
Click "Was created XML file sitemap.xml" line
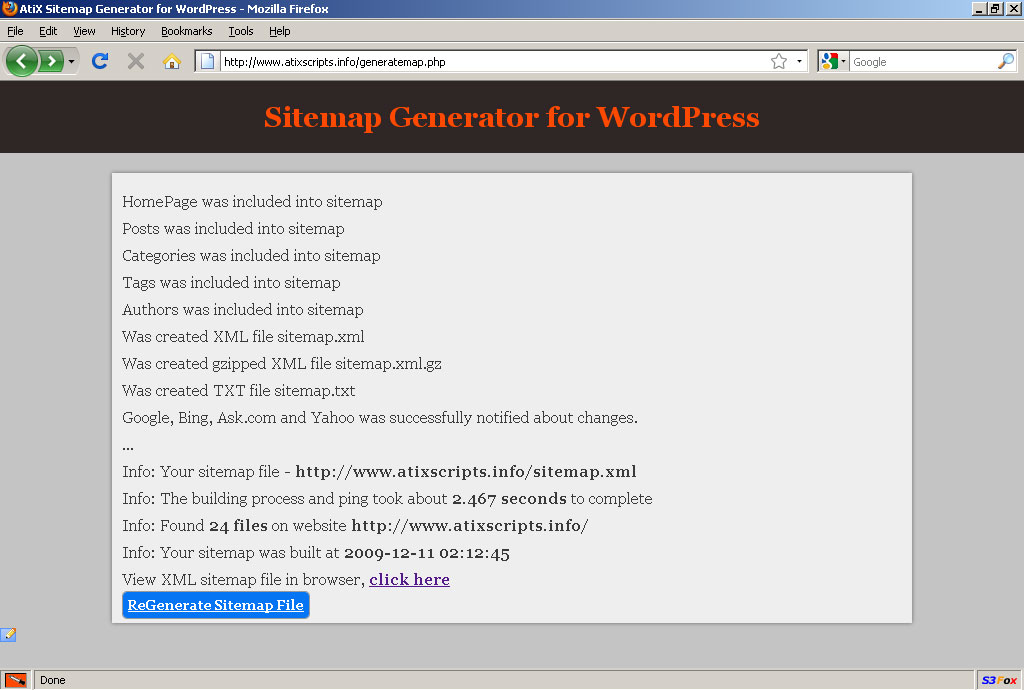243,337
